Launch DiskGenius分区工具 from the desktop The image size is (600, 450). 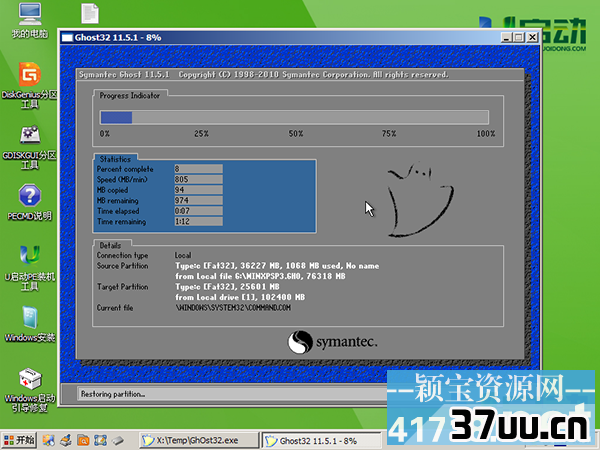point(29,85)
